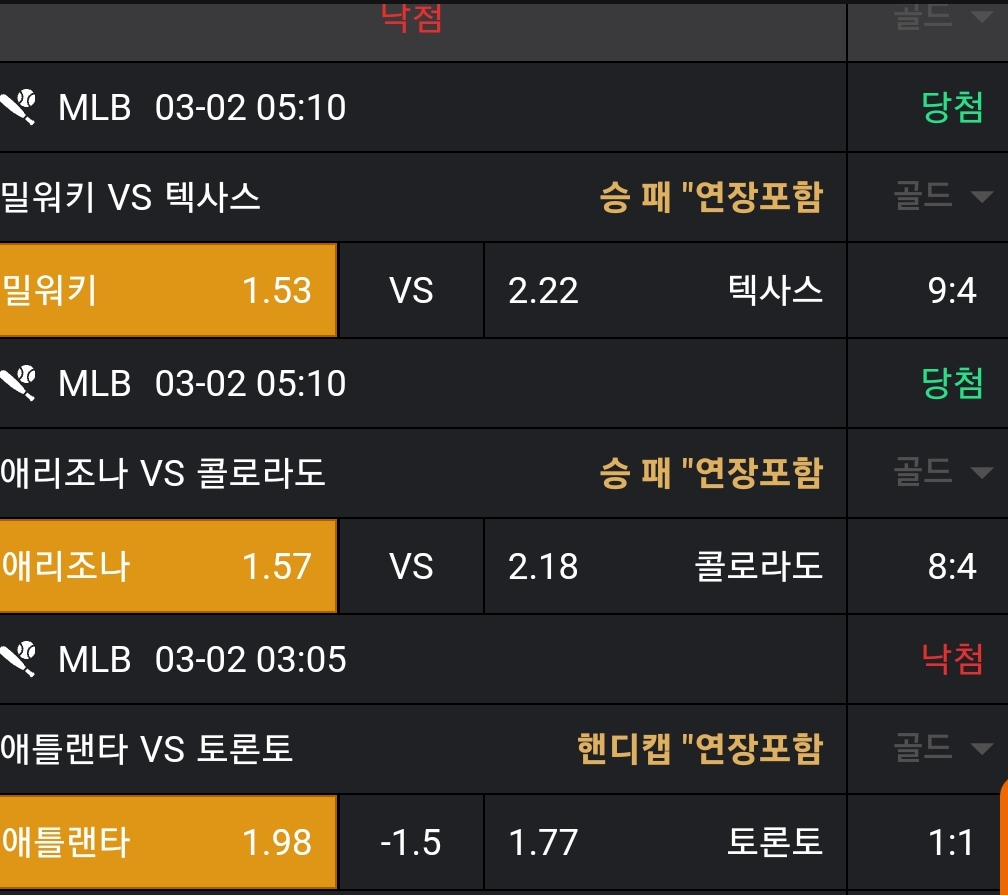Click the baseball icon above 애리조나 VS 콜로라도
Screen dimensions: 1008x895
[18, 383]
